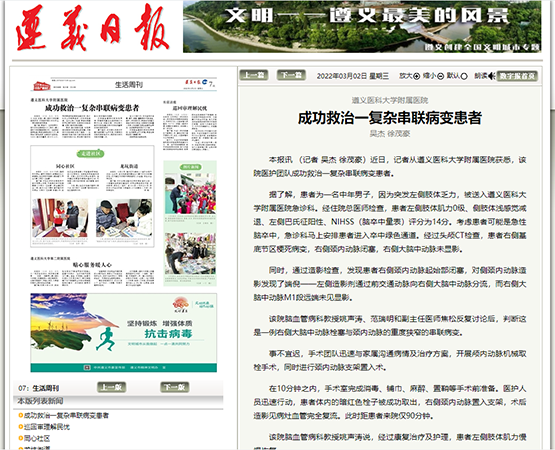Click page-preview headline 成功救治一复杂串联病变患者
Viewport: 555px width, 450px height.
coord(92,108)
